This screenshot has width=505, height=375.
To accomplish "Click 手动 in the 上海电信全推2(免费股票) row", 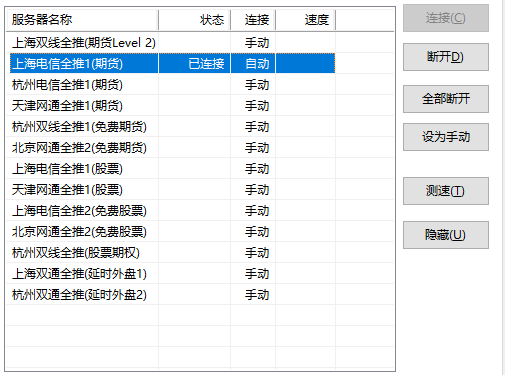I will (x=257, y=211).
